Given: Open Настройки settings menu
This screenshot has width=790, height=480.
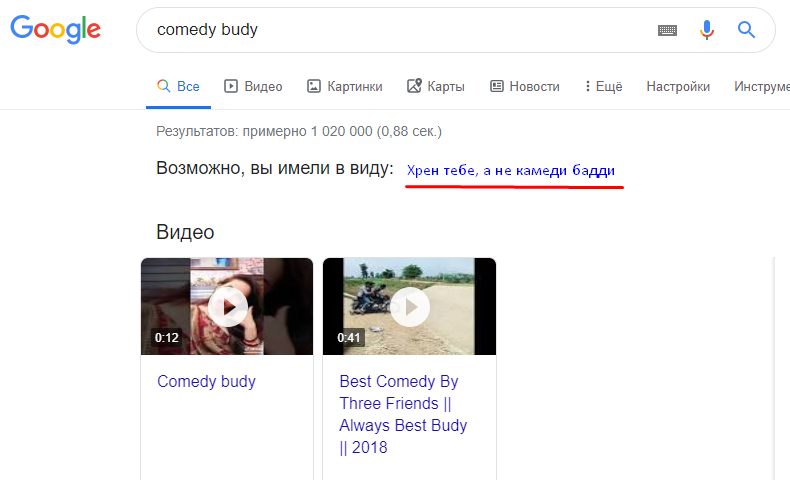Looking at the screenshot, I should click(x=678, y=87).
